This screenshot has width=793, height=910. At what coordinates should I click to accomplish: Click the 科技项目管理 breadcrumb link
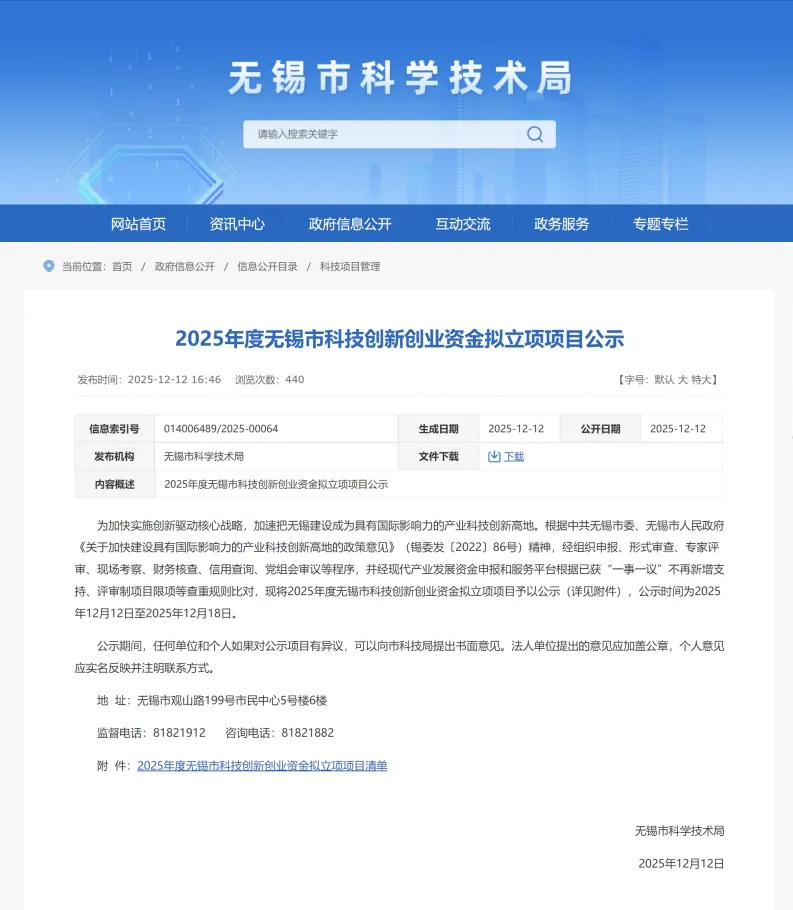pos(350,267)
